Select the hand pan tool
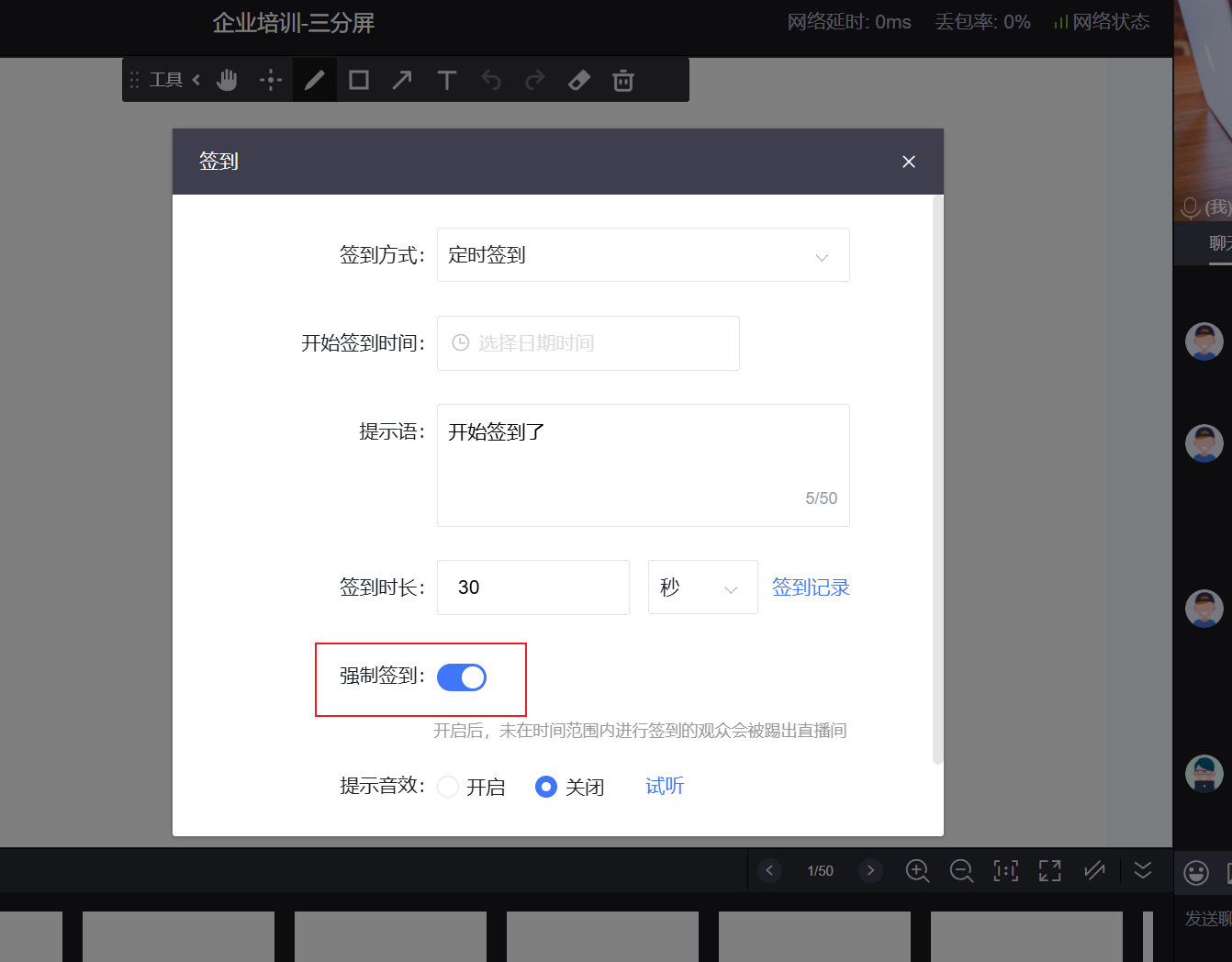The image size is (1232, 962). (x=227, y=80)
